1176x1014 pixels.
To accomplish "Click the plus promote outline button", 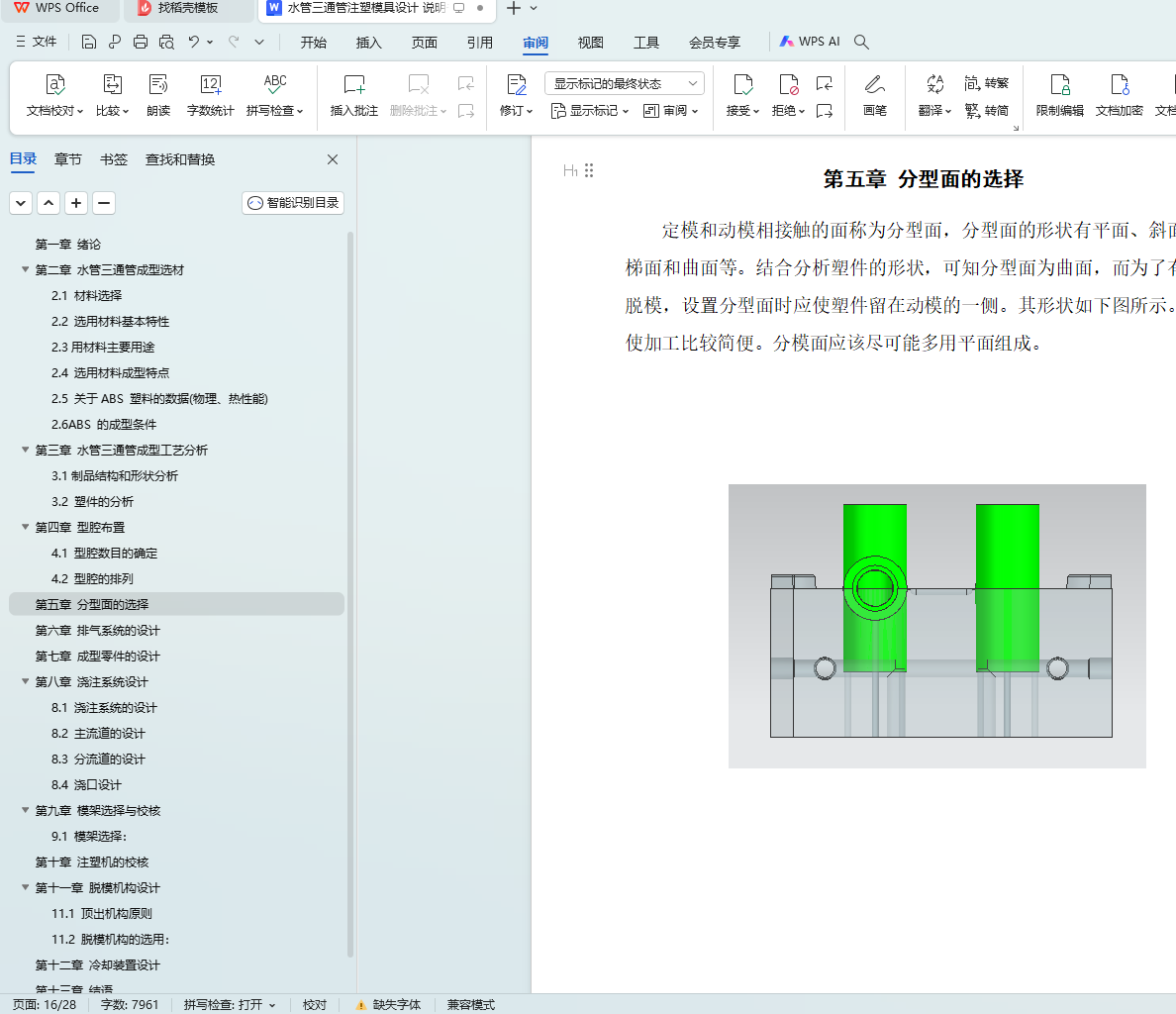I will click(x=76, y=202).
